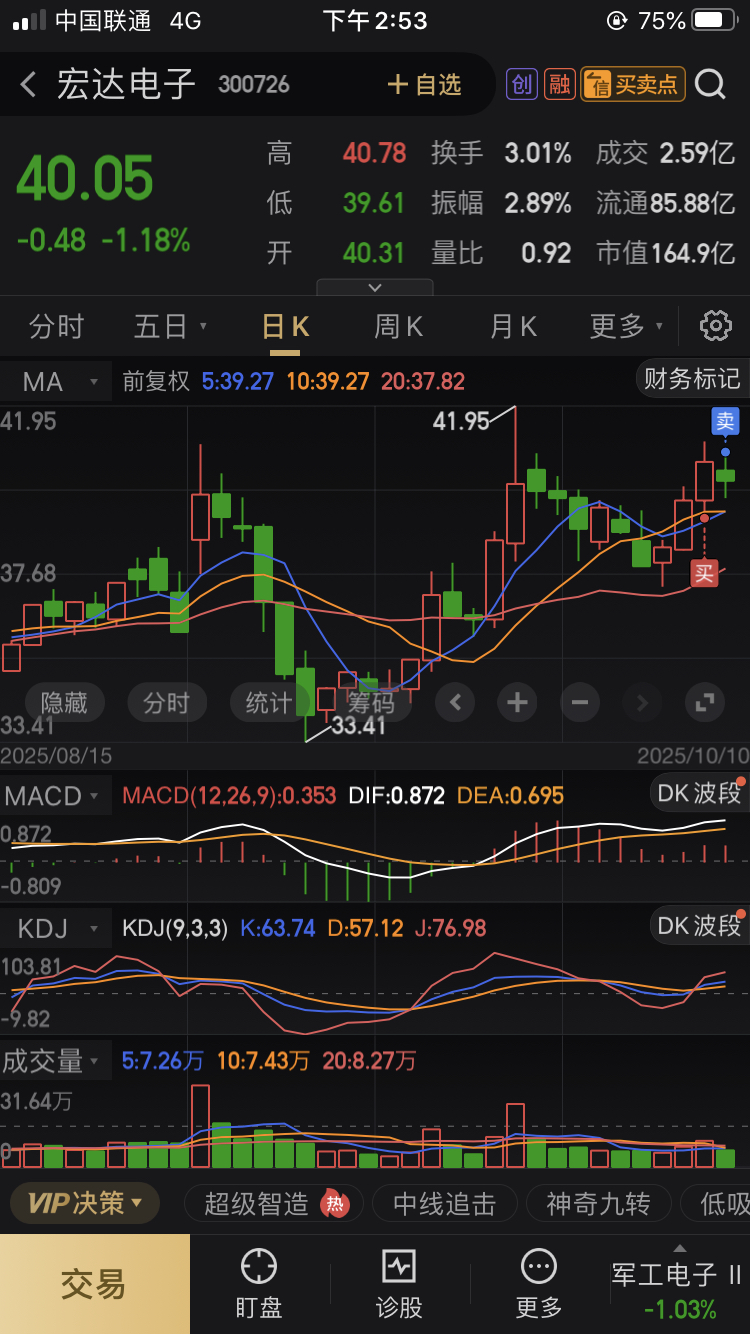Viewport: 750px width, 1334px height.
Task: Hide the chart toolbar with 隐藏
Action: (64, 703)
